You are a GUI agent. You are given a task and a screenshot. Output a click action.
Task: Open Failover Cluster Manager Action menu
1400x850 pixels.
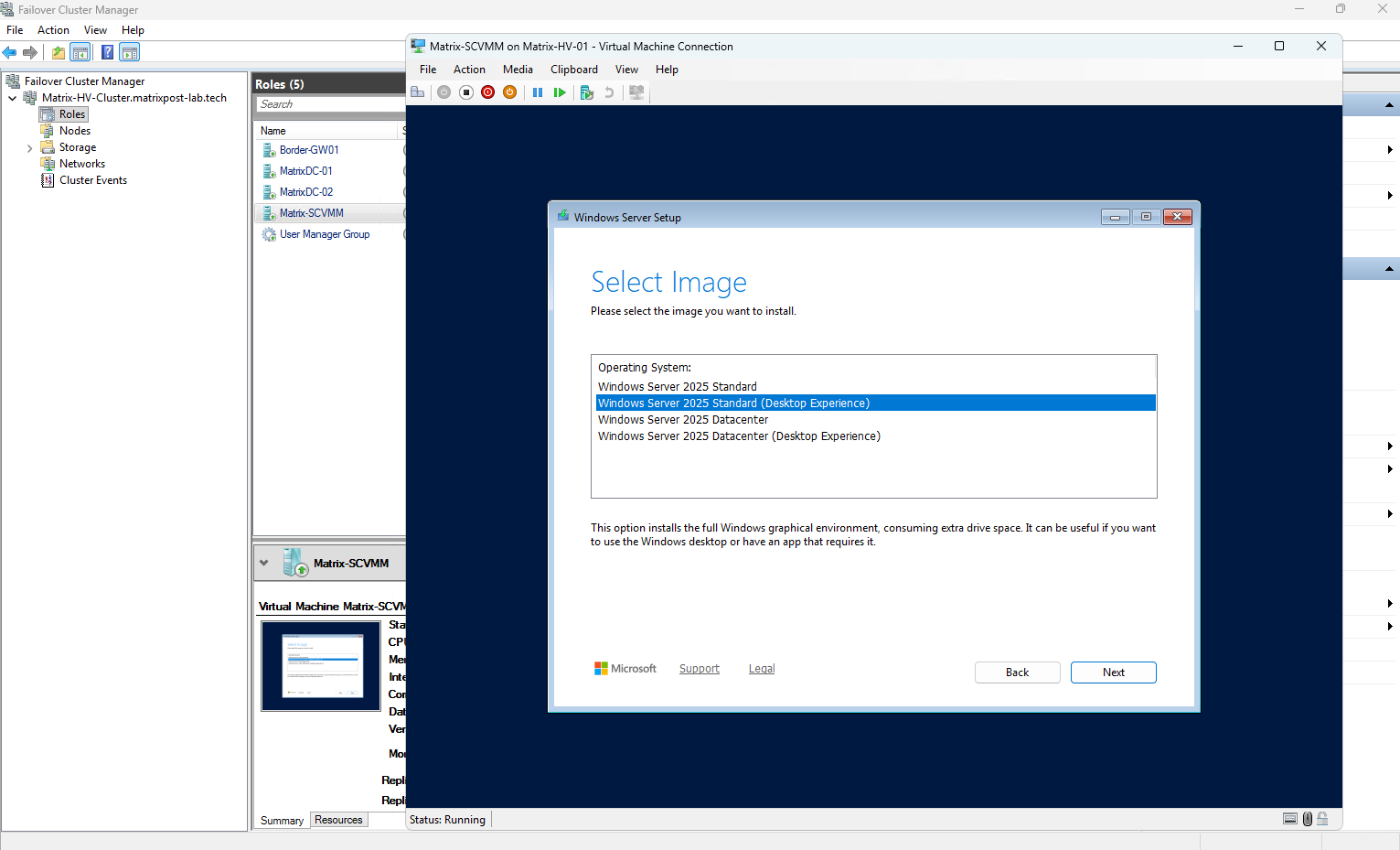(53, 30)
